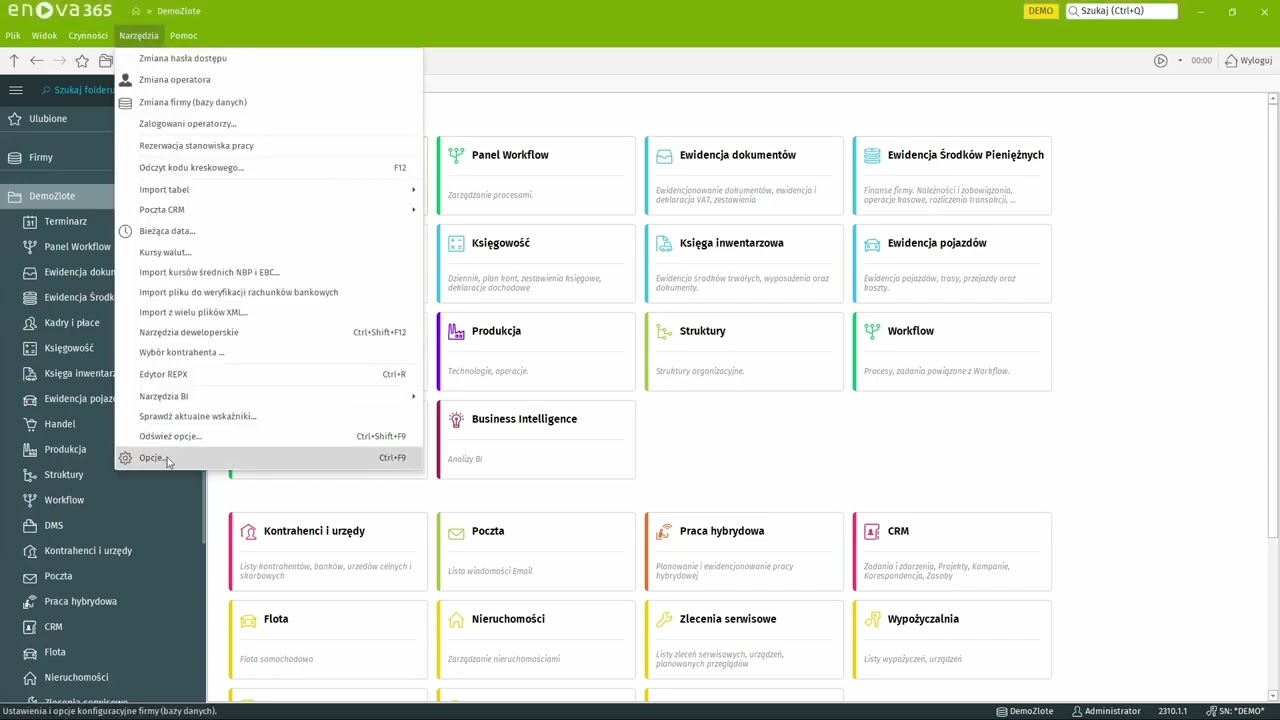
Task: Click Ewidencja Środków Pieniężnych tile icon
Action: coord(872,155)
